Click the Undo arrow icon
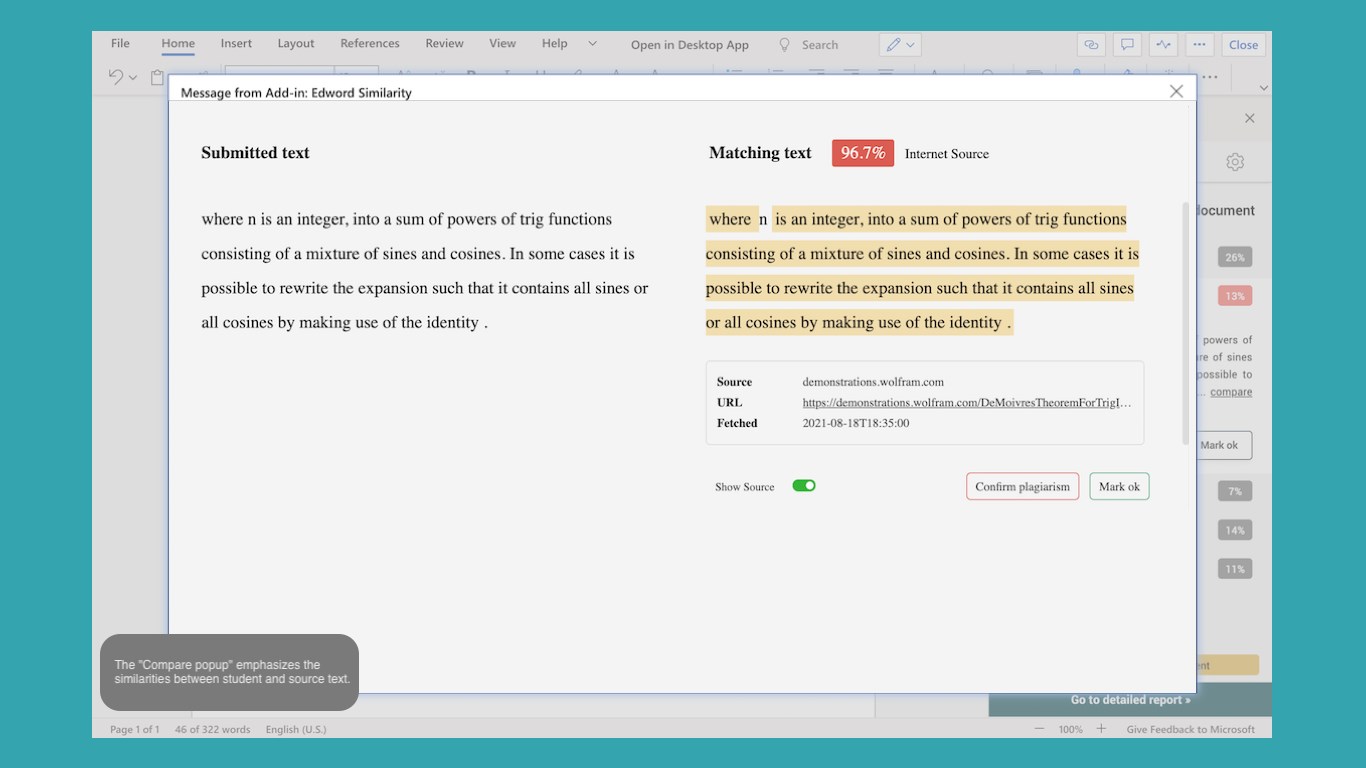The height and width of the screenshot is (768, 1366). coord(116,77)
